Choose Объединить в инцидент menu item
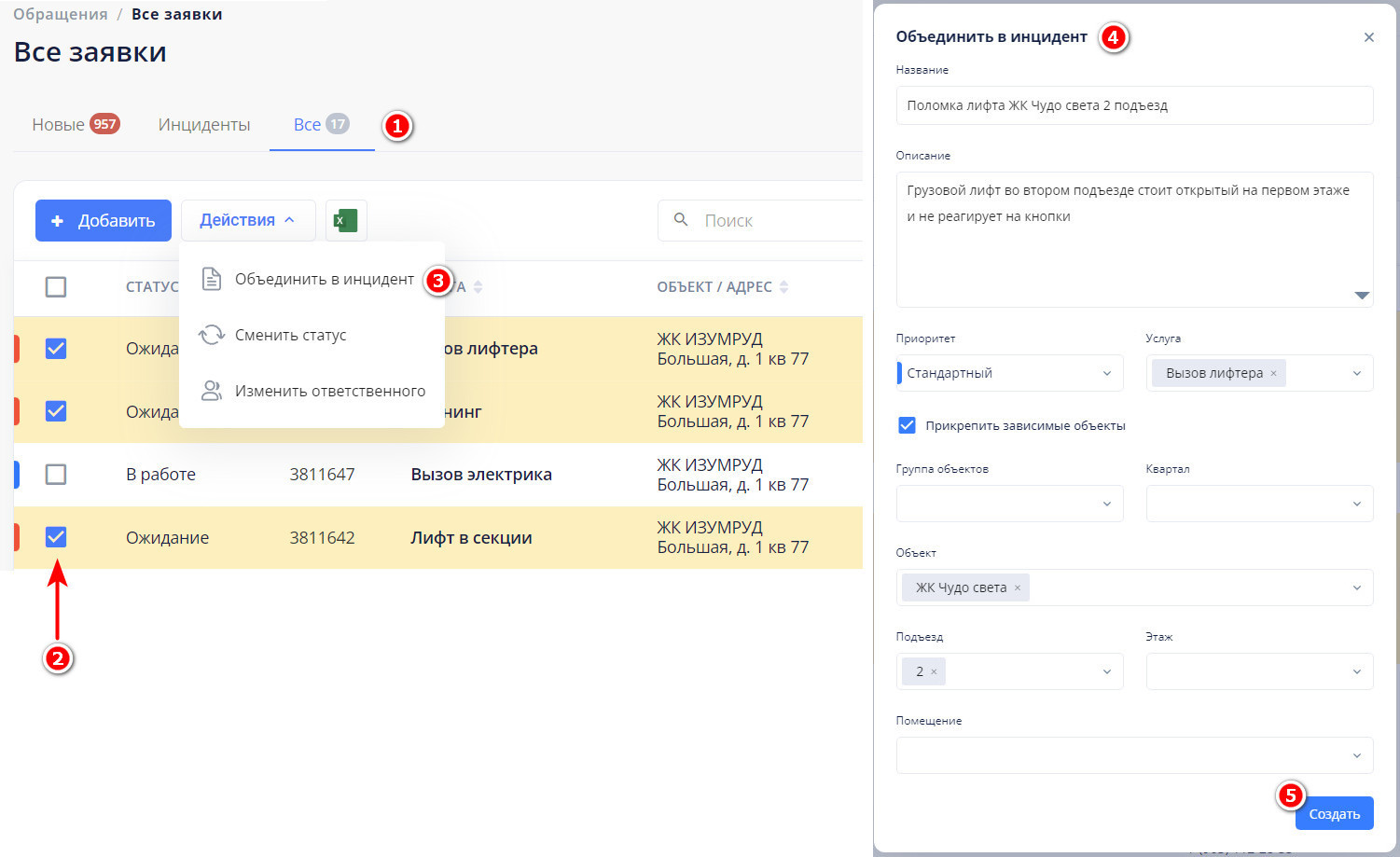Screen dimensions: 1400x857 pos(312,279)
